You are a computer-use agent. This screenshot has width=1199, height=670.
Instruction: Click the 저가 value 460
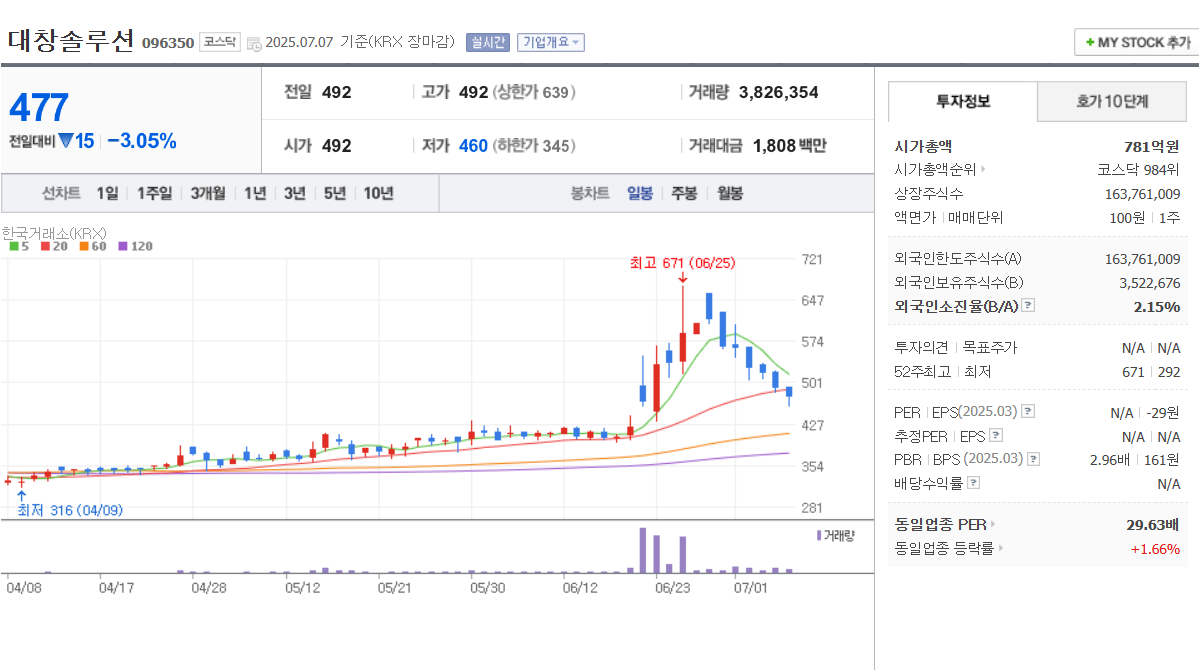[x=473, y=145]
